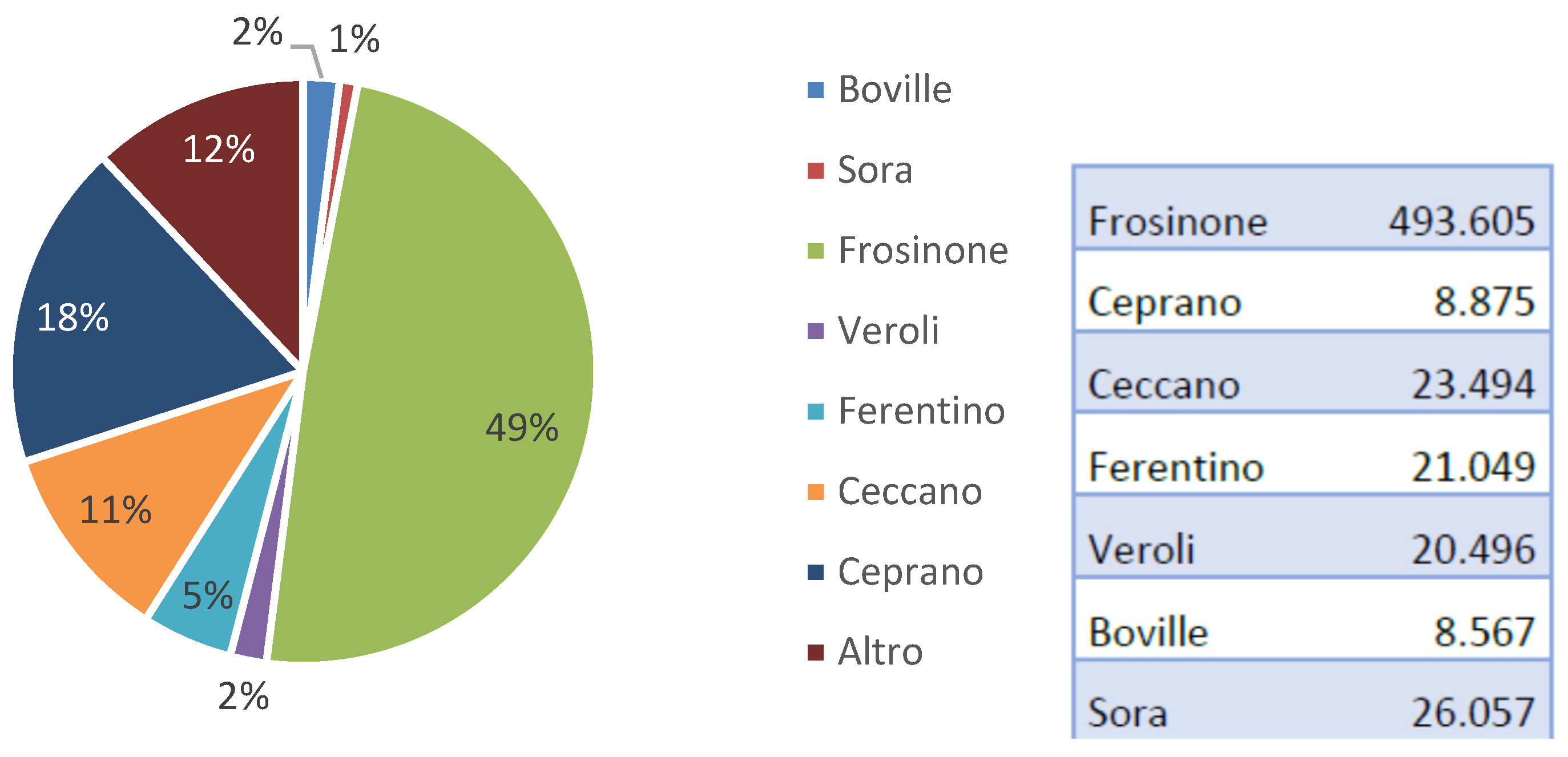Click the purple Veroli legend swatch

[x=815, y=331]
